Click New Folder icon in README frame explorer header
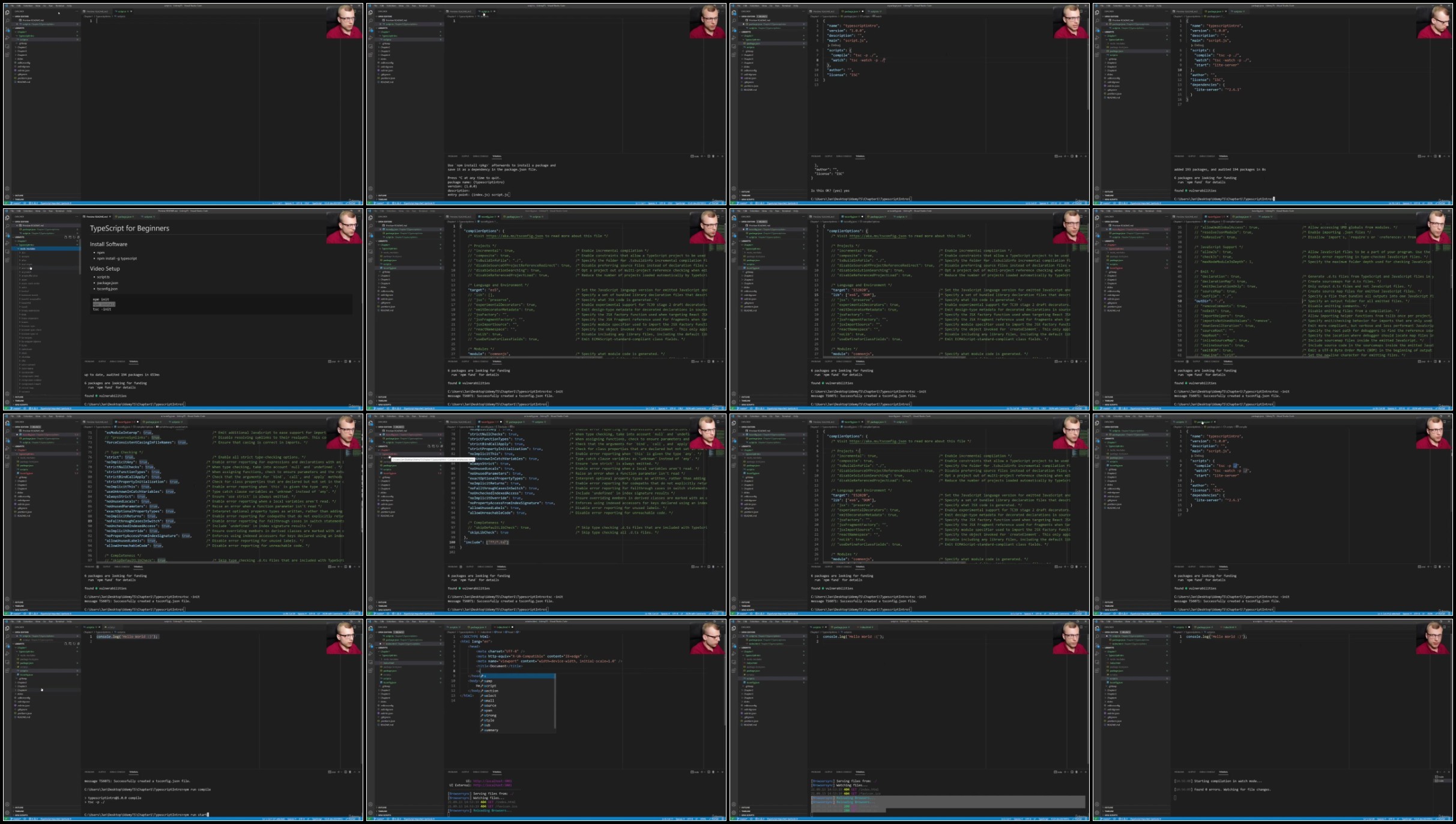 pyautogui.click(x=70, y=237)
